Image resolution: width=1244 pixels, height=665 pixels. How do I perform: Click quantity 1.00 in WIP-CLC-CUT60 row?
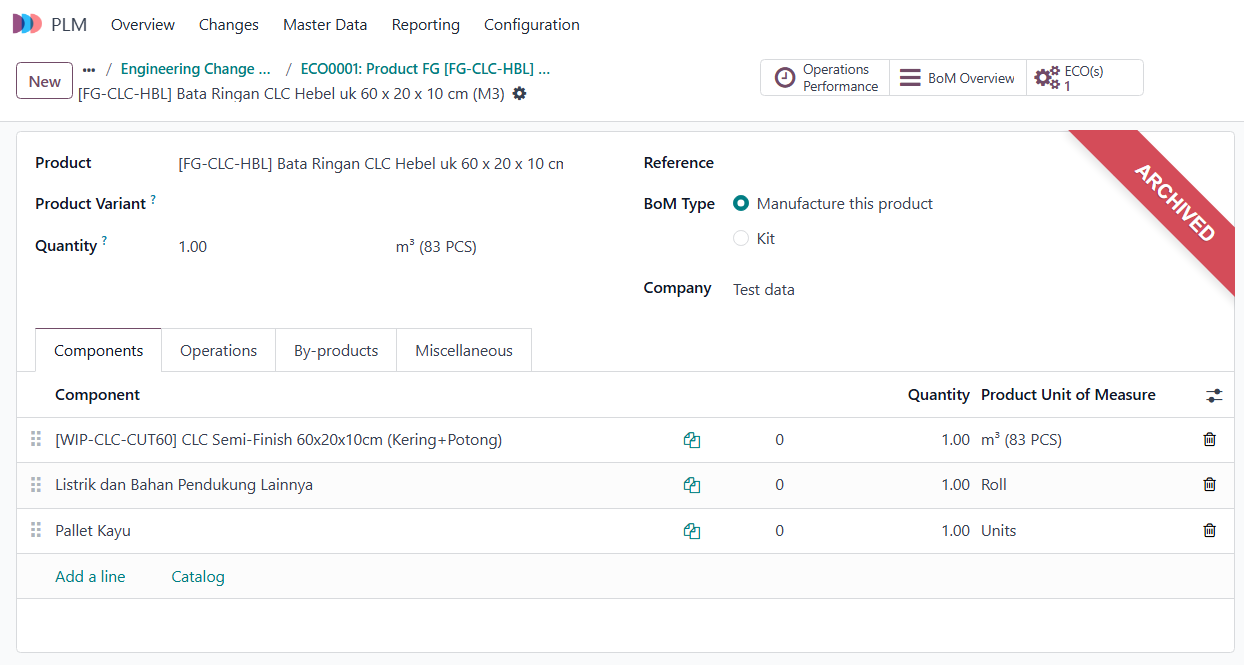[955, 440]
